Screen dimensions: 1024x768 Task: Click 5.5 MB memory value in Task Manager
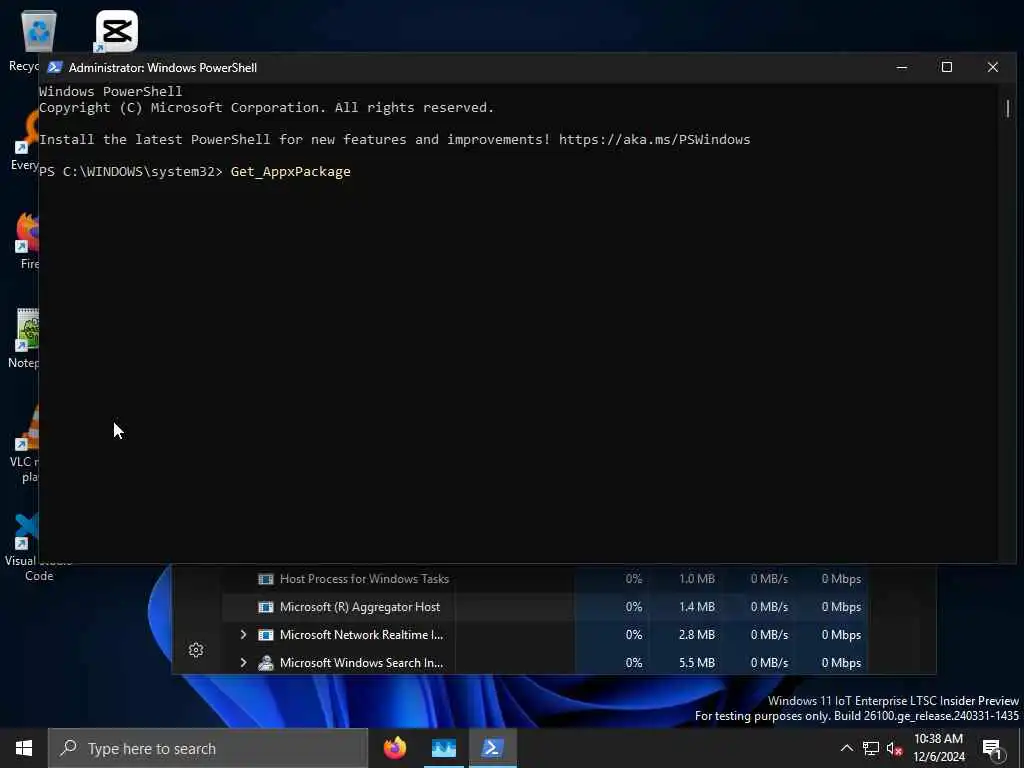click(x=697, y=663)
